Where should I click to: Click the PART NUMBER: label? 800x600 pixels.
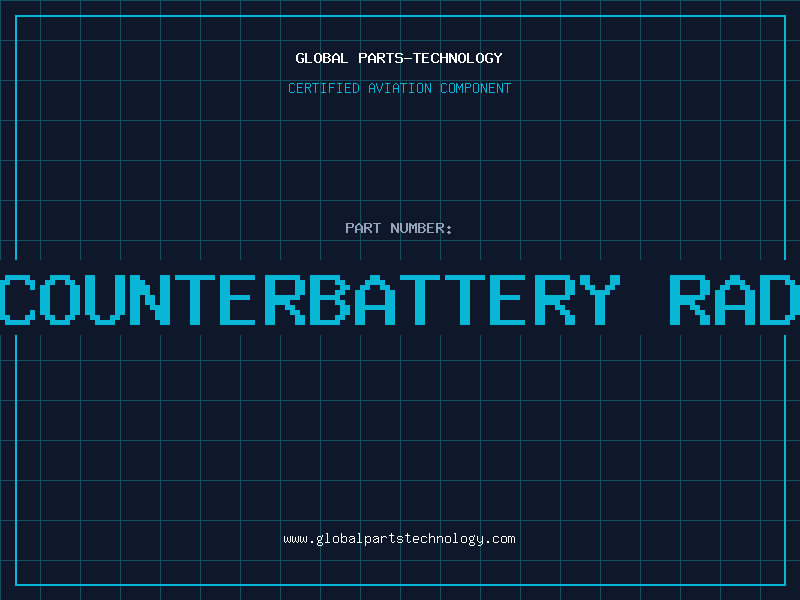pos(399,228)
